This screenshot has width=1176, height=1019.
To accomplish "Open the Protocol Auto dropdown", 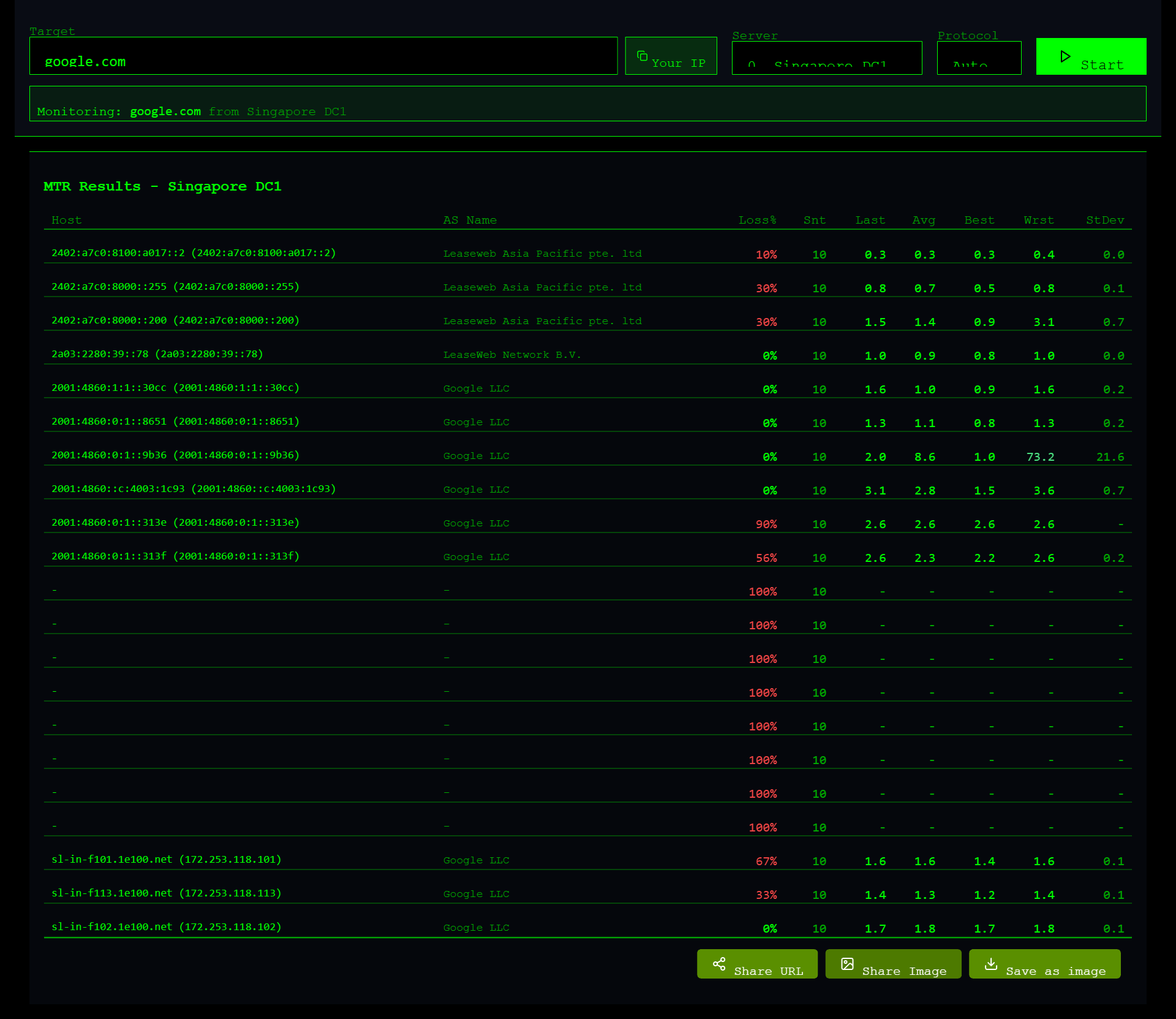I will coord(978,58).
